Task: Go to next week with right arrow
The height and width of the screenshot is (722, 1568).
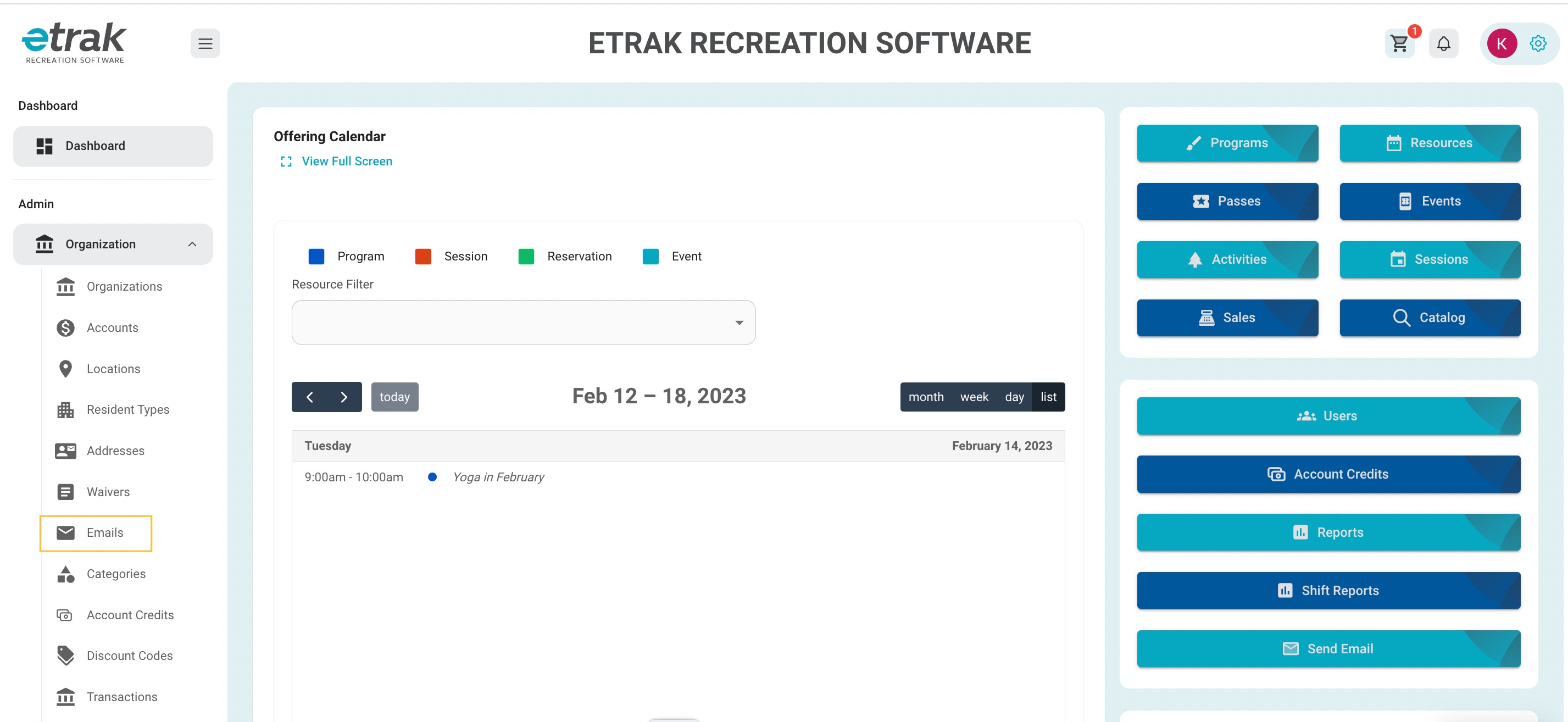Action: (344, 397)
